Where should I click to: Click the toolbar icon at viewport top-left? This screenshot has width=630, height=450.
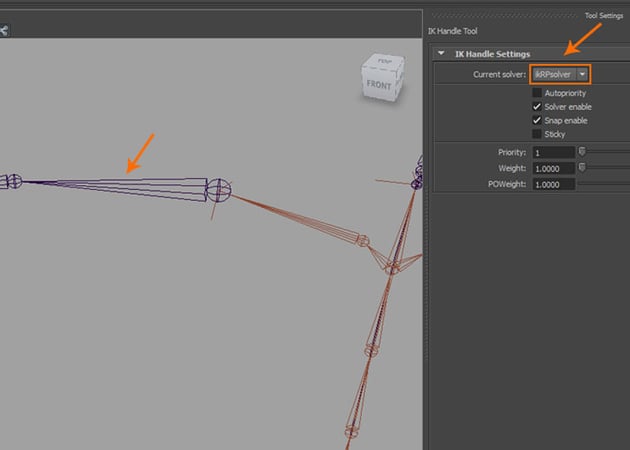point(4,30)
